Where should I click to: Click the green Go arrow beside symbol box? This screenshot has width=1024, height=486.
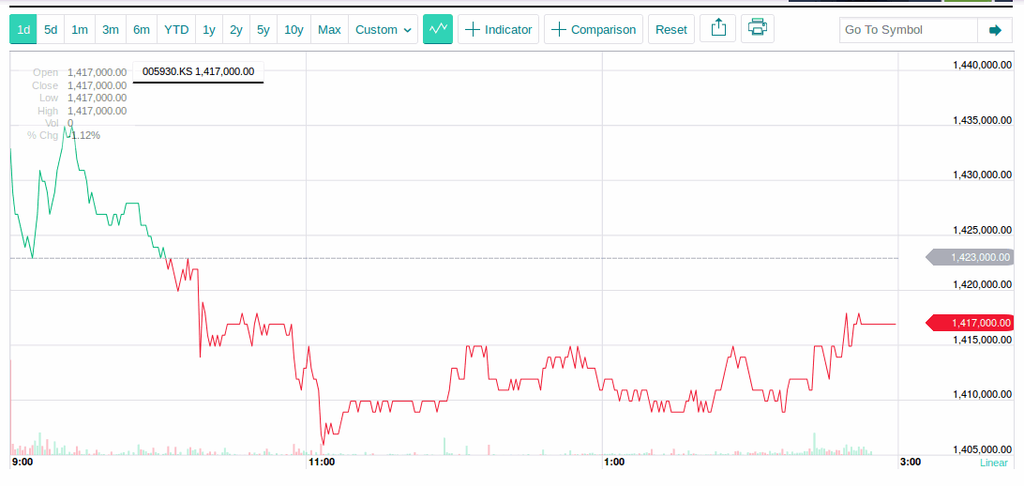tap(994, 30)
